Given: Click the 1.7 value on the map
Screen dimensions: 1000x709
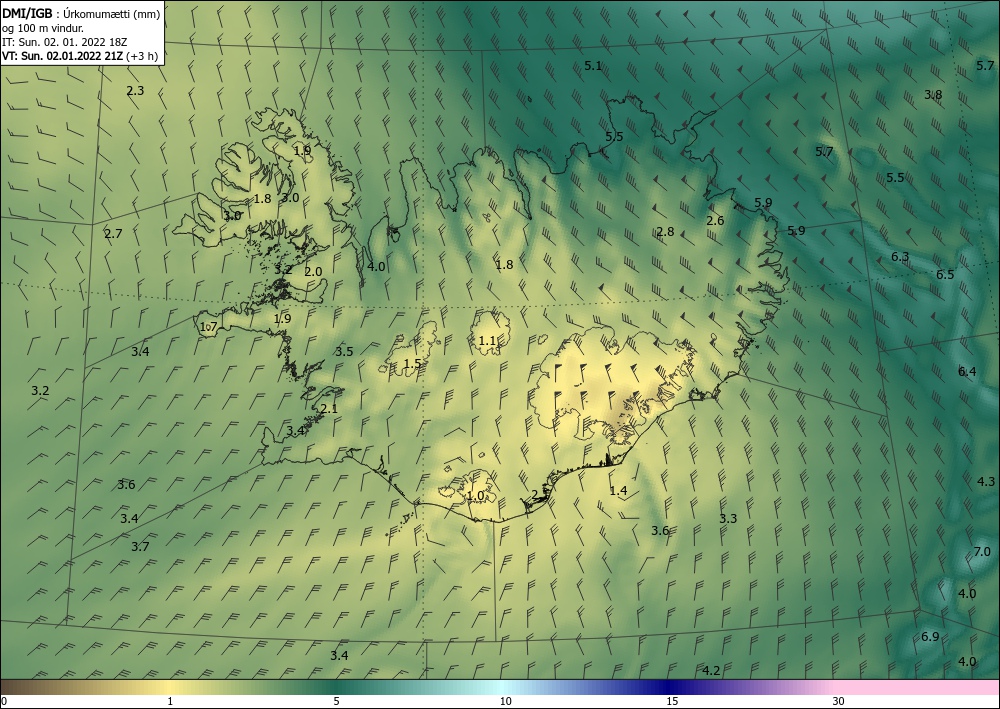Looking at the screenshot, I should click(x=209, y=327).
